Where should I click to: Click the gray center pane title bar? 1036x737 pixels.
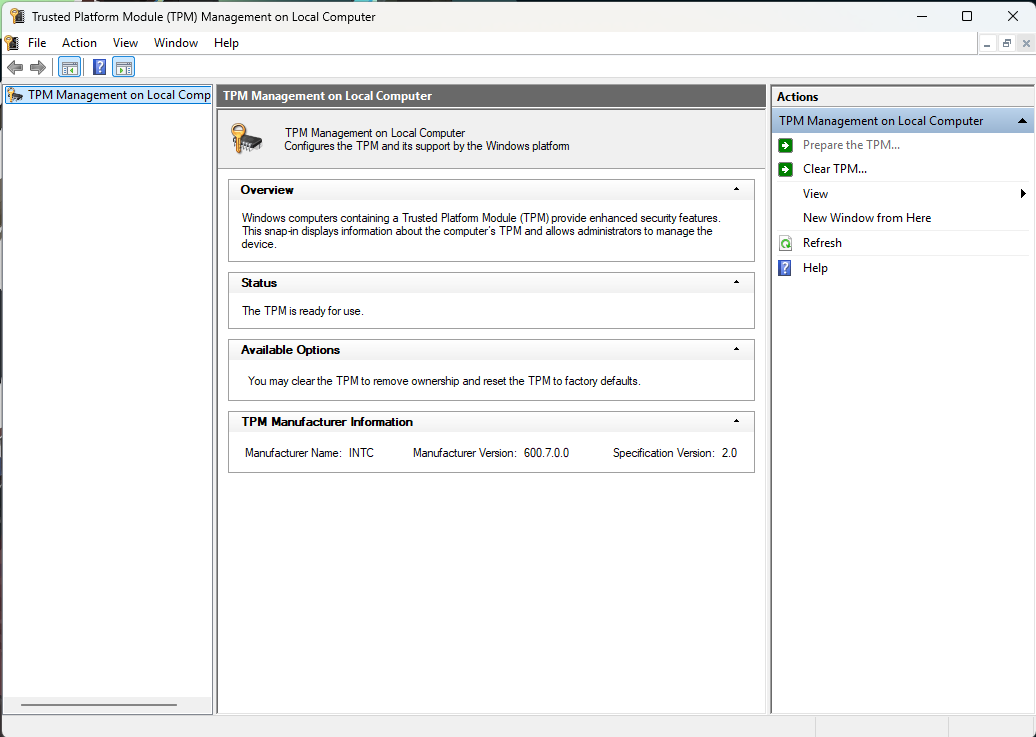(x=491, y=96)
